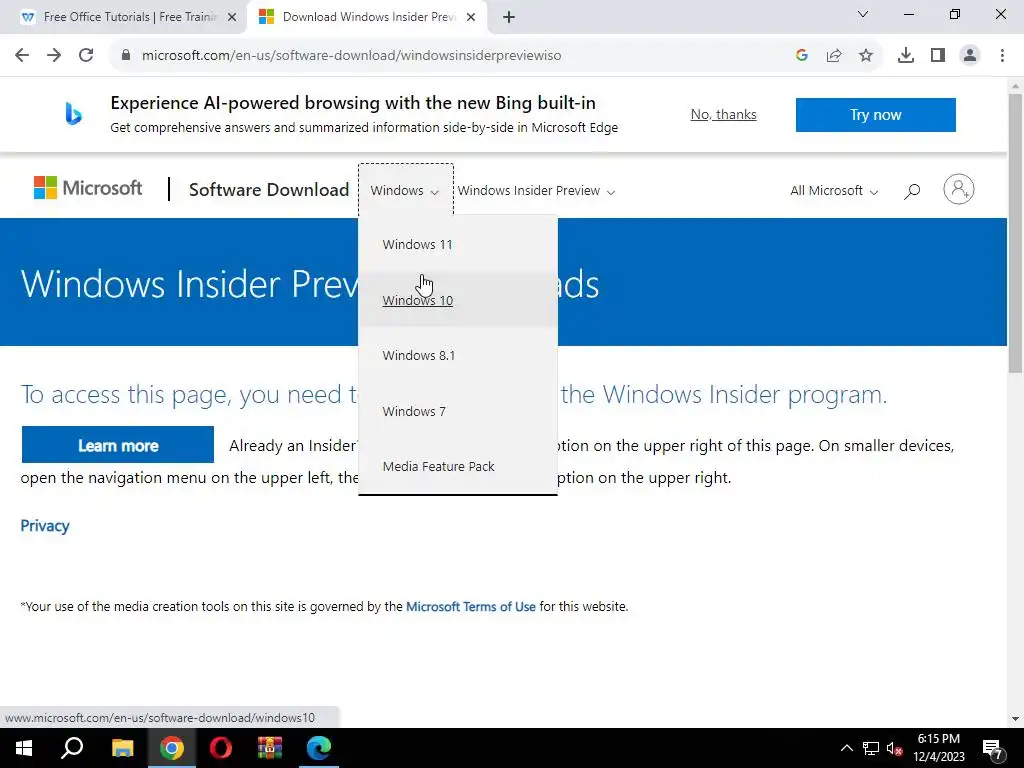Open site search magnifier icon
Image resolution: width=1024 pixels, height=768 pixels.
click(x=912, y=191)
